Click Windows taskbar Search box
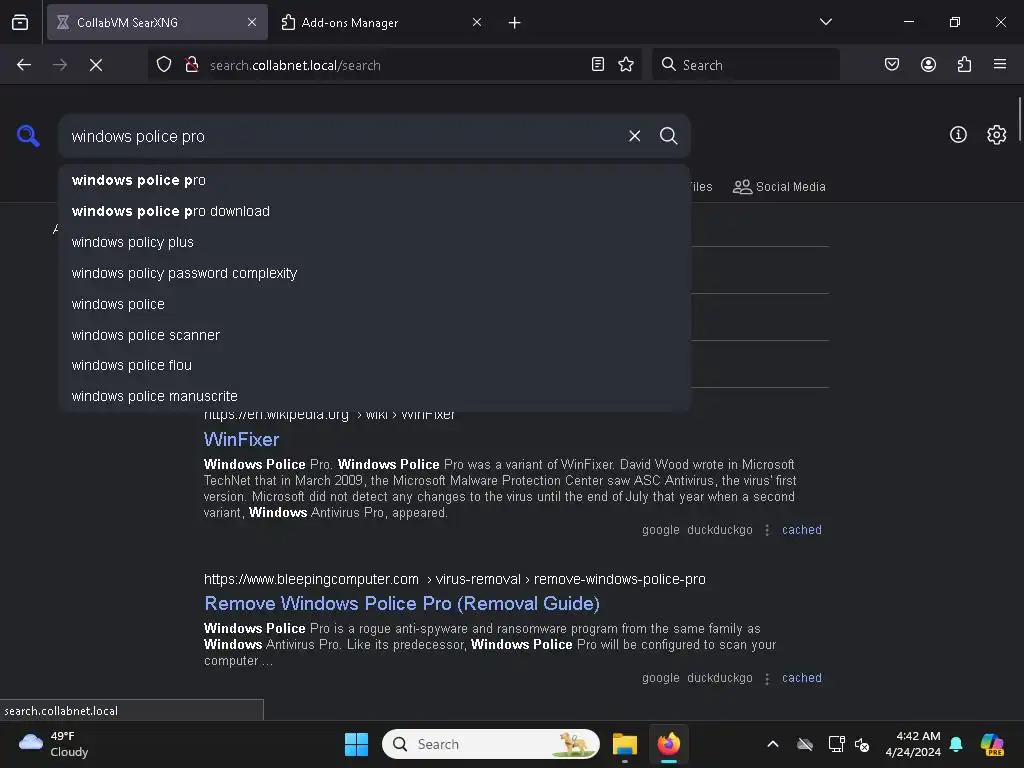 (490, 744)
